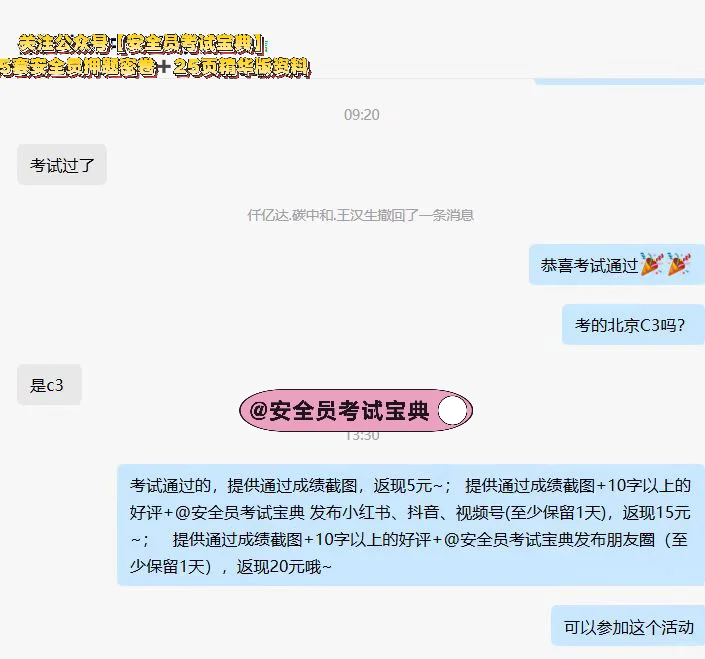
Task: Click the recalled message notice text
Action: click(361, 215)
